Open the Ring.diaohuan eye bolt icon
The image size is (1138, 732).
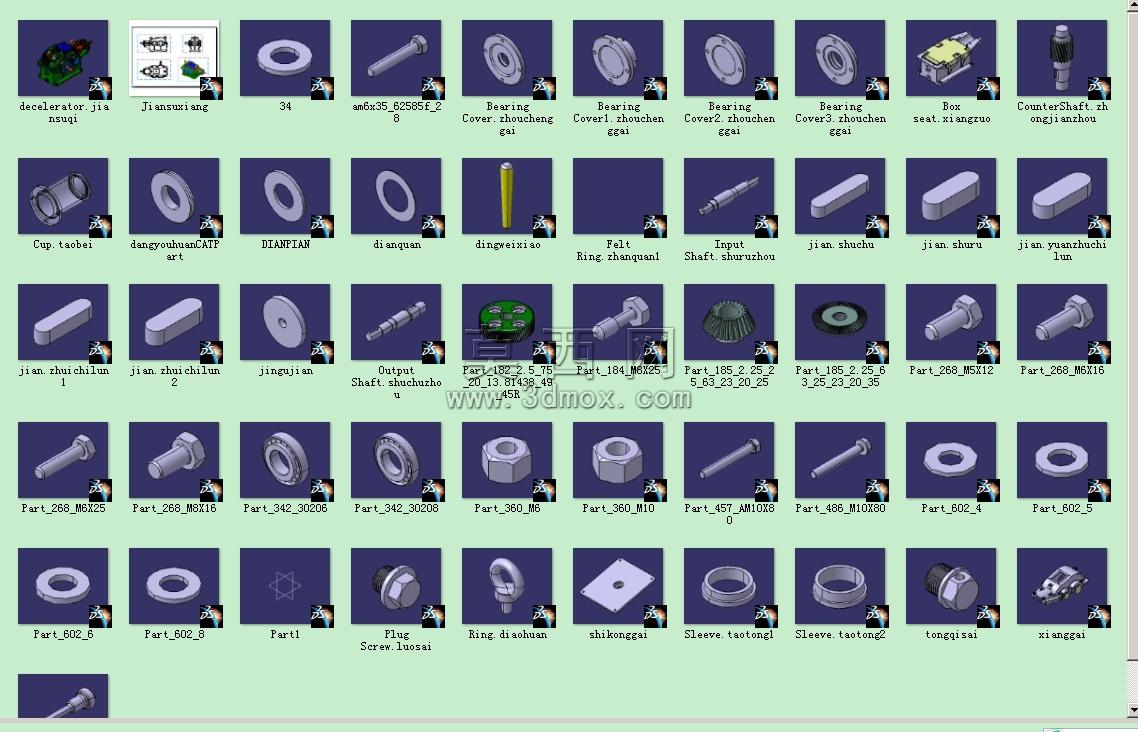tap(507, 586)
